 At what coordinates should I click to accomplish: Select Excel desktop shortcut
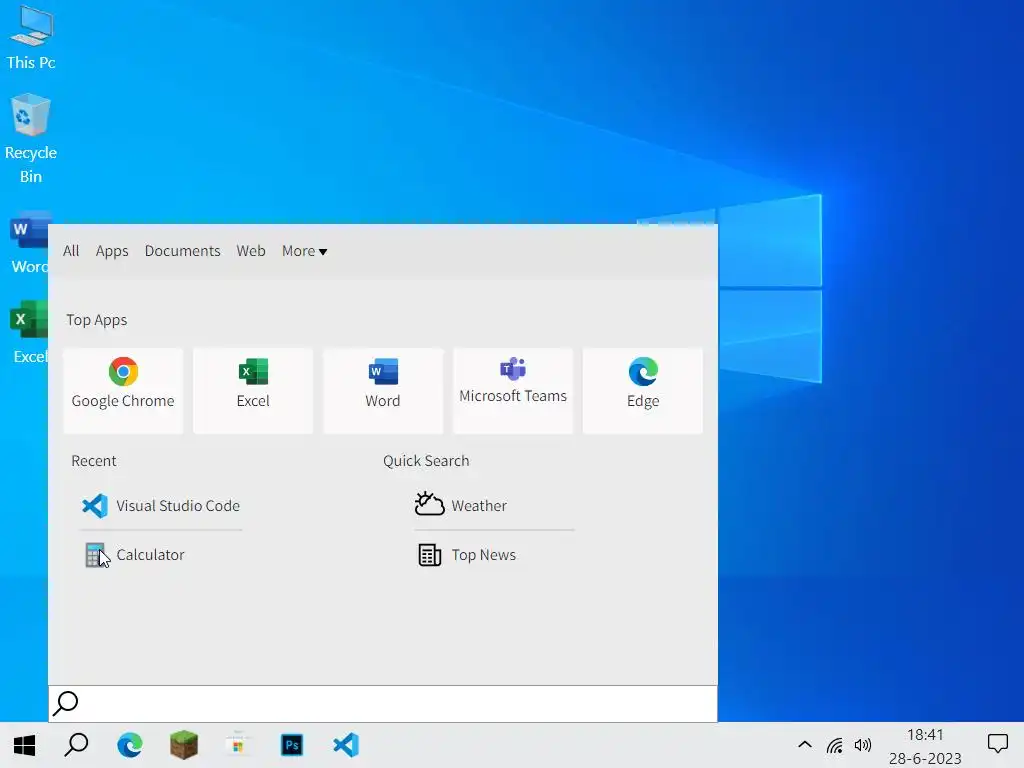pos(29,332)
